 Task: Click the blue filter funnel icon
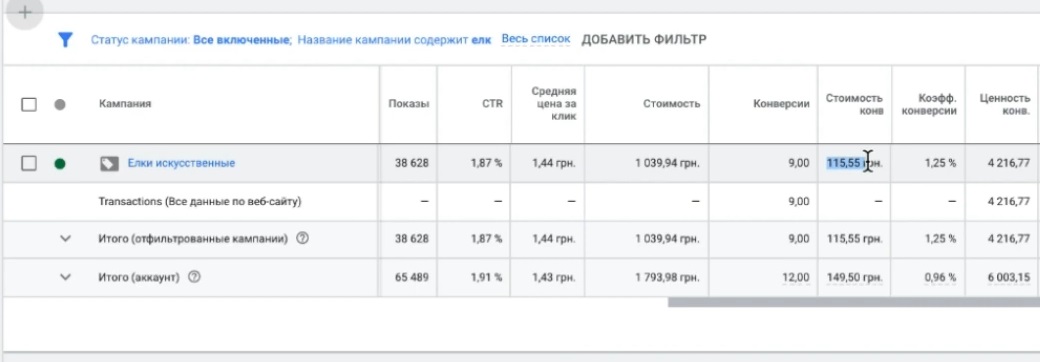tap(65, 40)
